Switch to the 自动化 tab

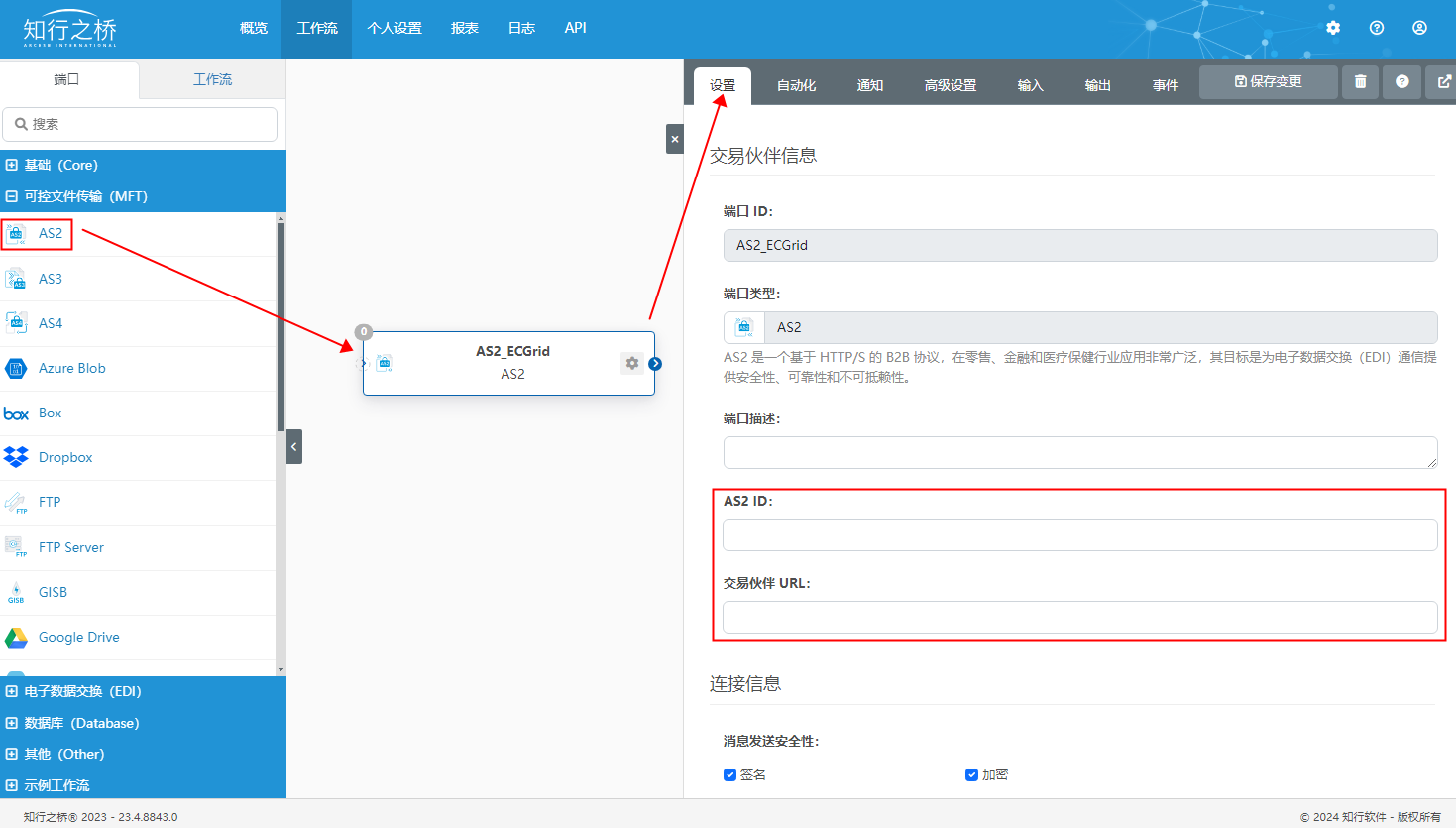pos(796,86)
